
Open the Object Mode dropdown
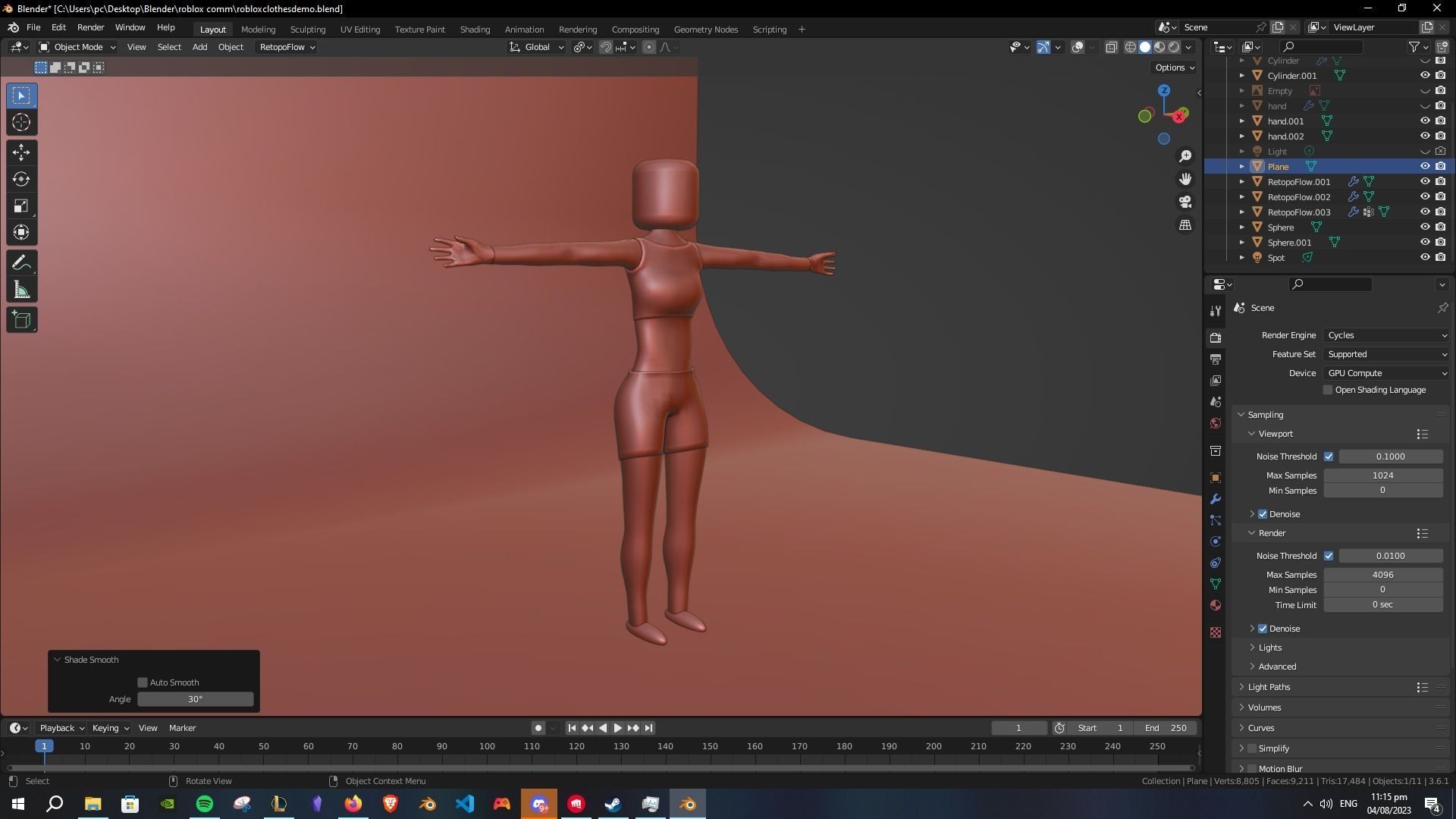[x=77, y=47]
